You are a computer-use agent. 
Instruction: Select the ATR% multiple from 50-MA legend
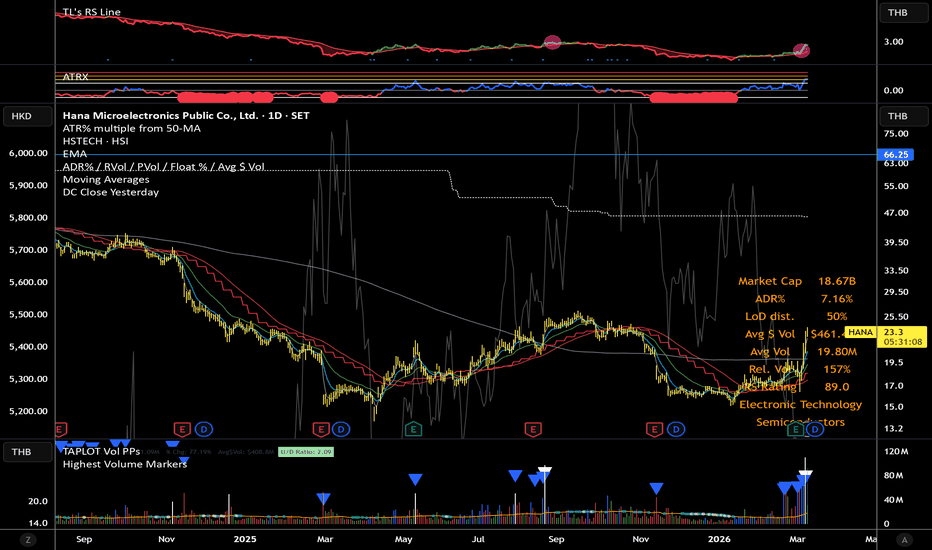pos(132,128)
